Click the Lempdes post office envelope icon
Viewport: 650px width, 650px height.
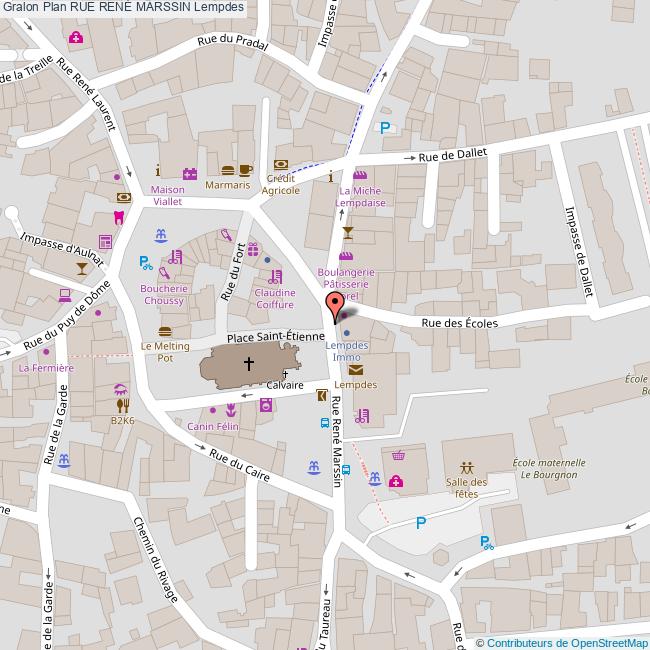[357, 371]
